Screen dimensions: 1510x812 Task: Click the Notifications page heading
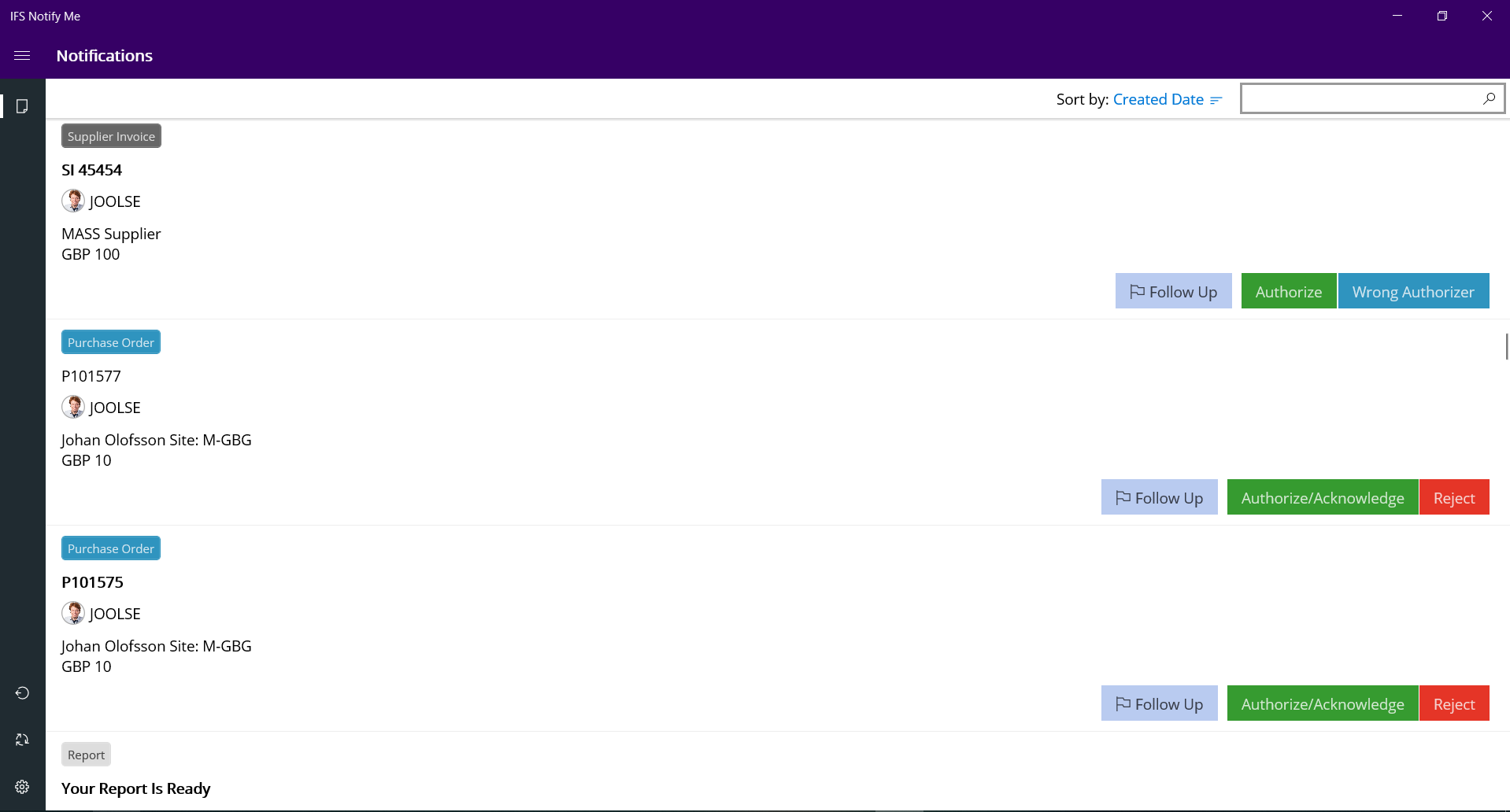[x=105, y=56]
